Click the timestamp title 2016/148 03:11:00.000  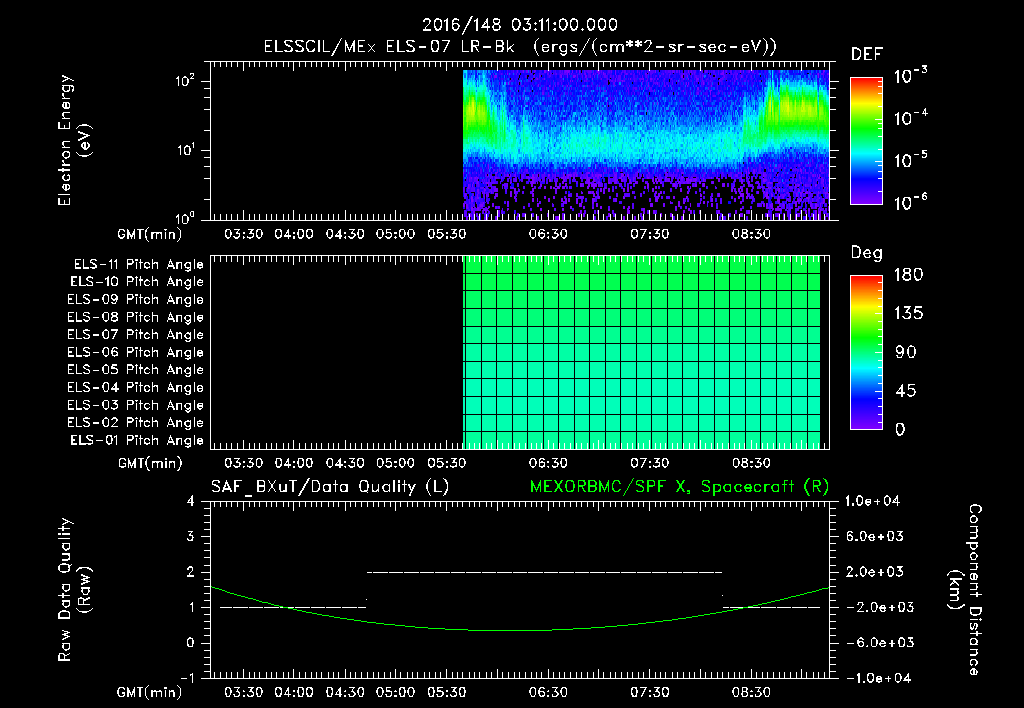coord(520,25)
